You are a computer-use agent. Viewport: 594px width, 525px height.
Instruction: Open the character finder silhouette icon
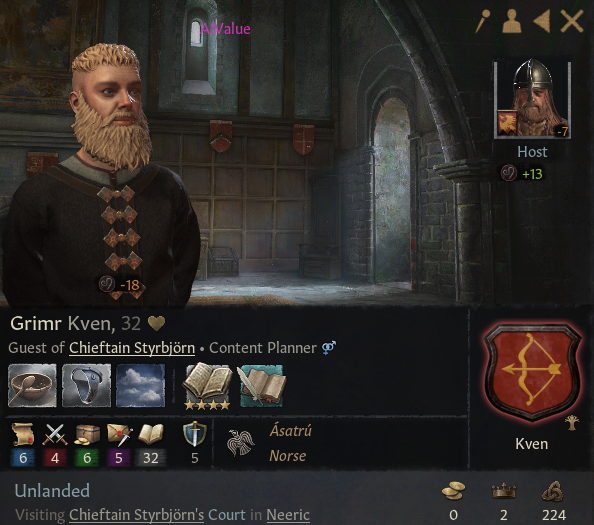coord(511,21)
